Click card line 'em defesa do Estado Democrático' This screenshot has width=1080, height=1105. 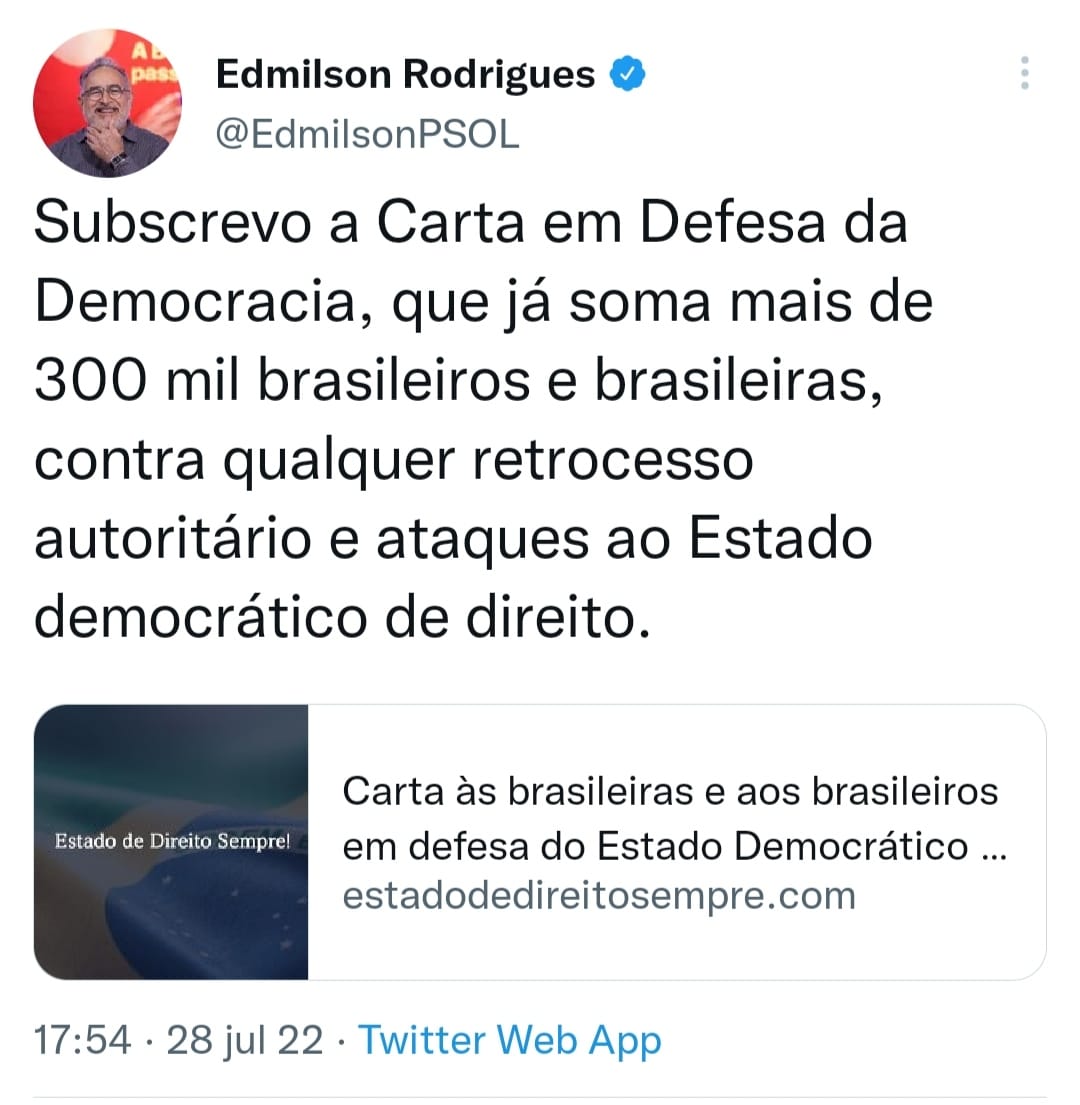click(655, 845)
